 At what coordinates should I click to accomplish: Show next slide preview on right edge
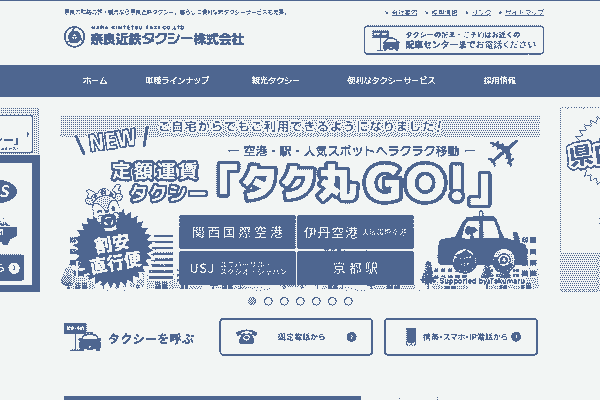coord(580,200)
